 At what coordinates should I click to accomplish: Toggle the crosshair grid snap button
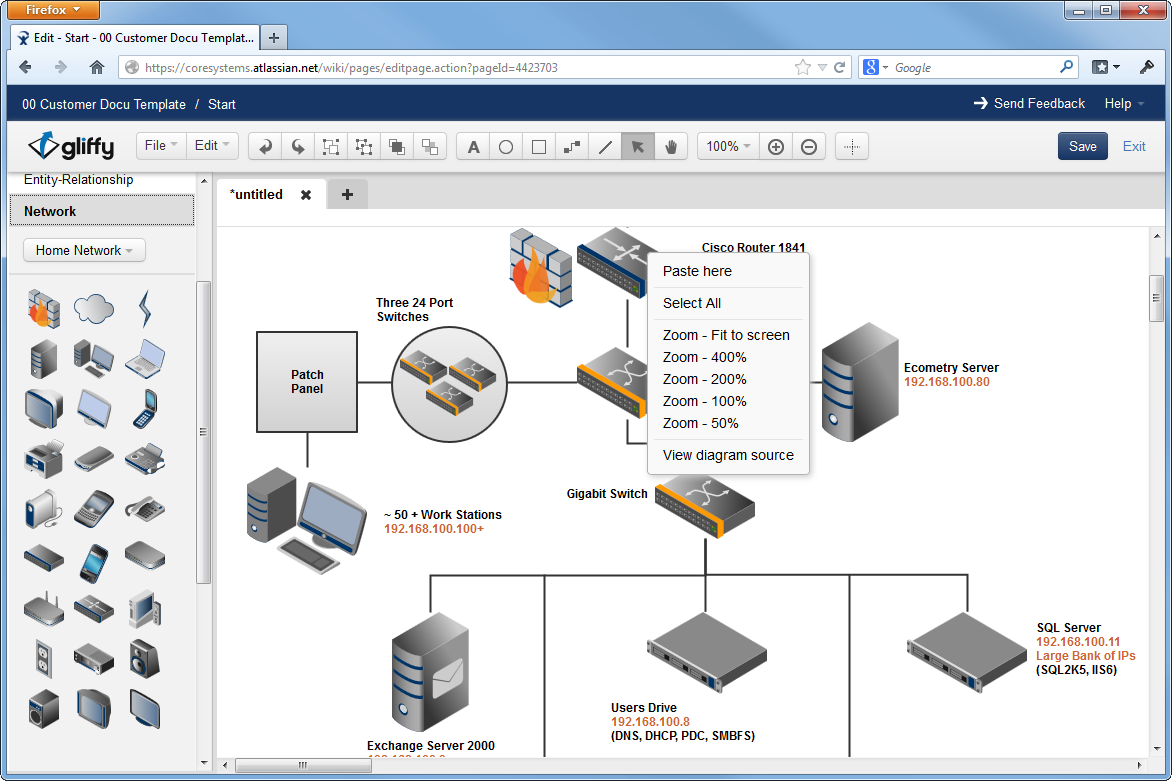852,146
